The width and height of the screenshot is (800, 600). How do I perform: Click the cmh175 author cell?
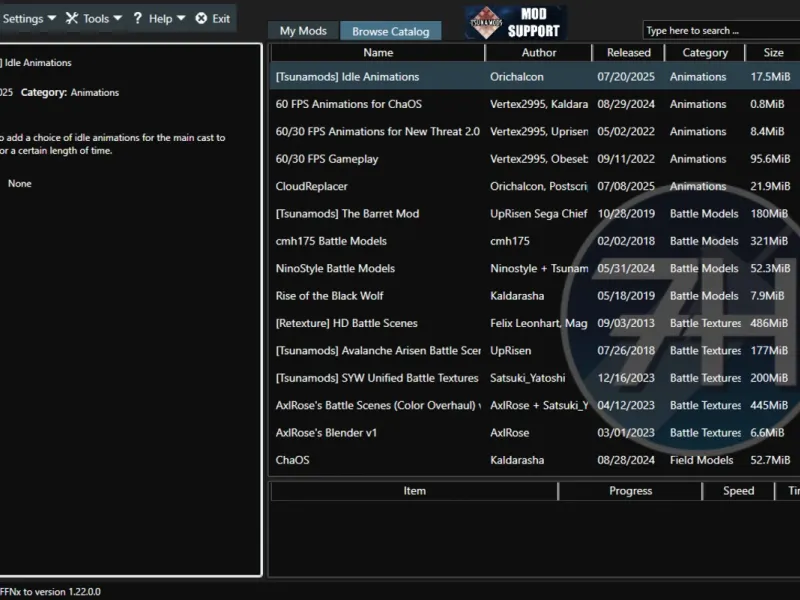(x=510, y=241)
